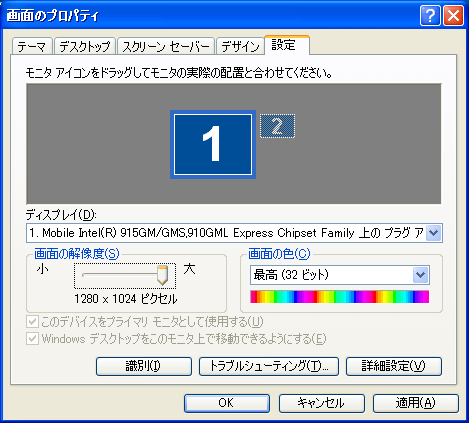This screenshot has width=469, height=423.
Task: Toggle Windows デスクトップをこのモニタ上で移動 checkbox
Action: (x=32, y=339)
